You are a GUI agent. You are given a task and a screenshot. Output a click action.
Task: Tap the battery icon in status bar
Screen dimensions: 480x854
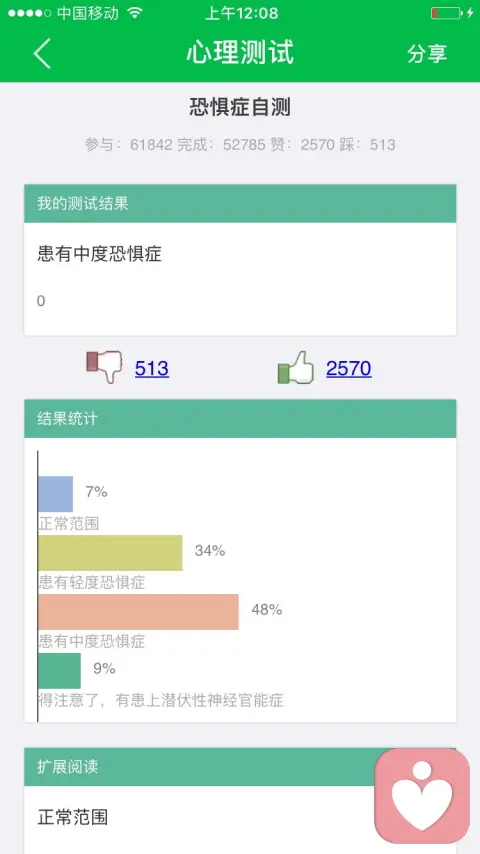tap(446, 13)
